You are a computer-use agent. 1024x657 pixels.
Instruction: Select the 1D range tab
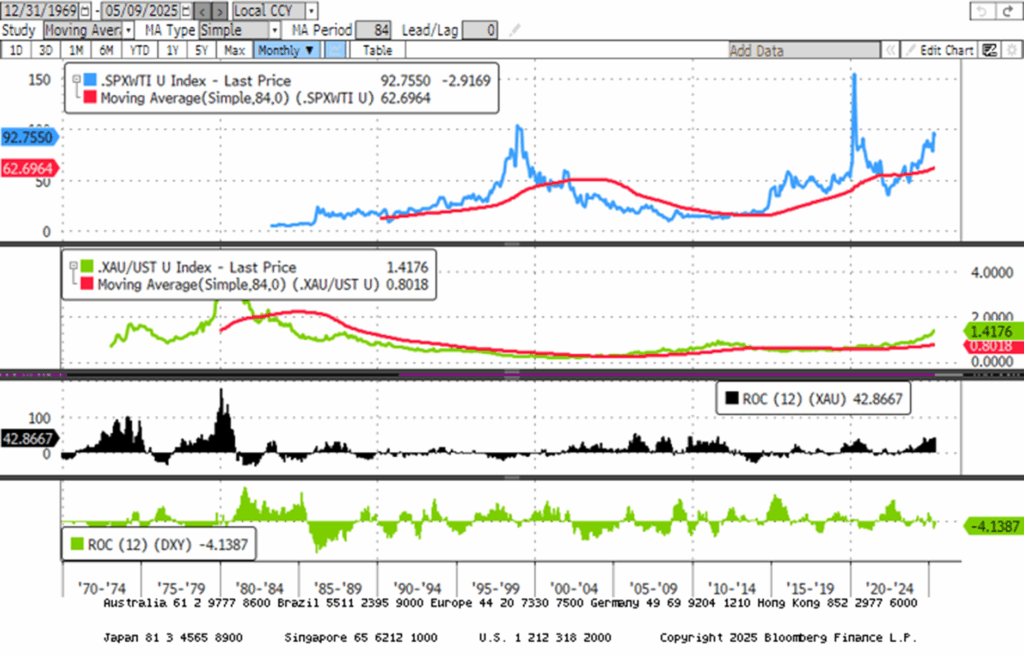[x=16, y=50]
